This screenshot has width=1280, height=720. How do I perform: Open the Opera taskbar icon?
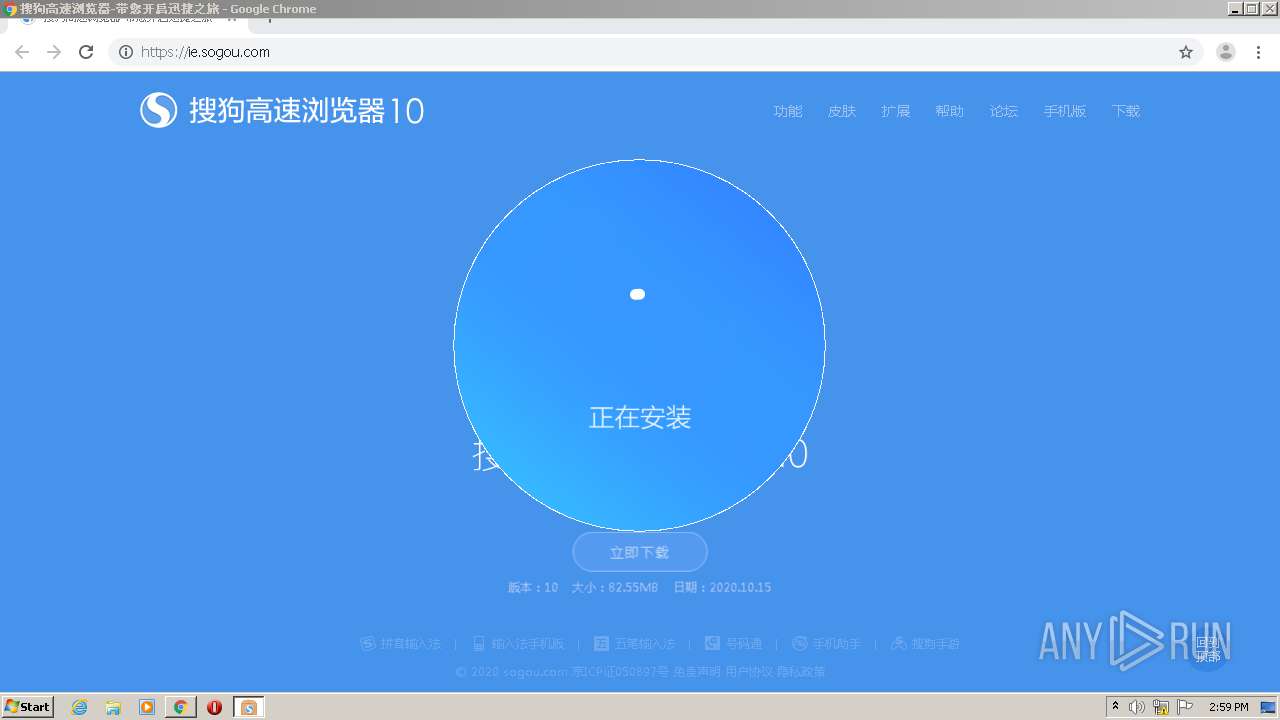click(214, 707)
